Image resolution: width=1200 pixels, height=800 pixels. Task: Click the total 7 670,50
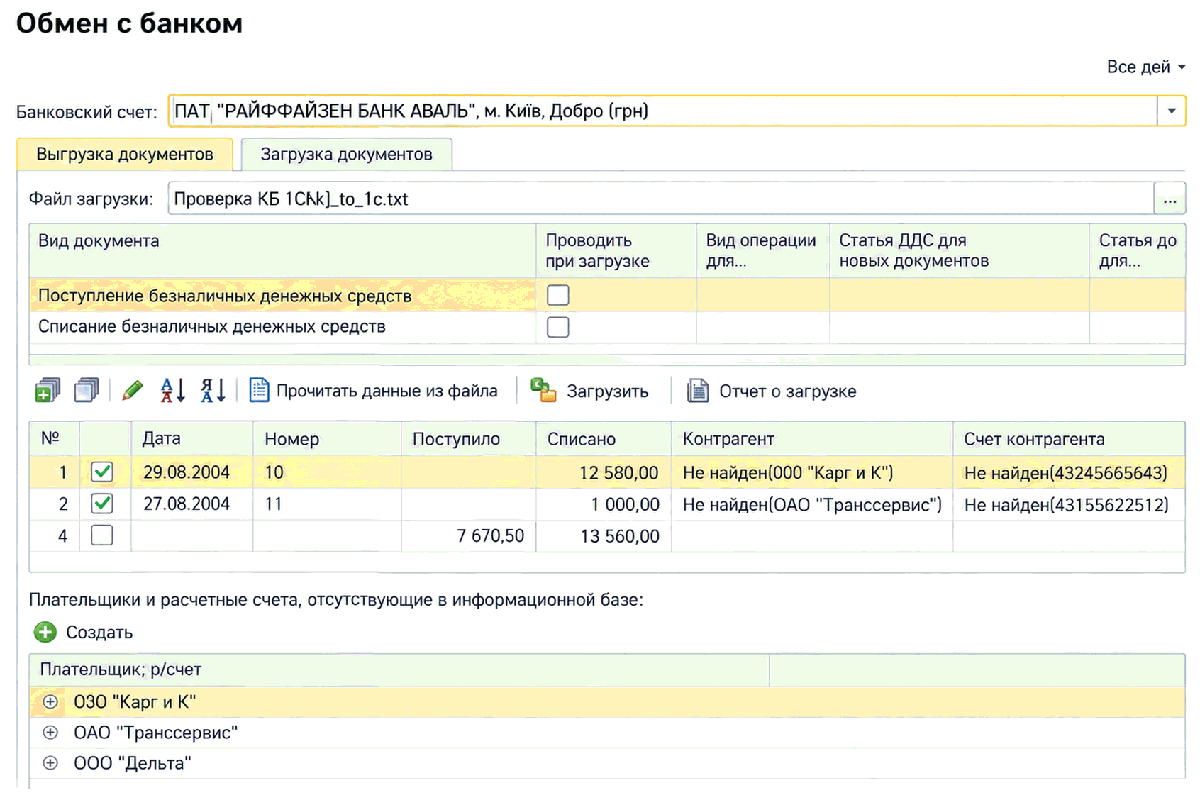[490, 536]
